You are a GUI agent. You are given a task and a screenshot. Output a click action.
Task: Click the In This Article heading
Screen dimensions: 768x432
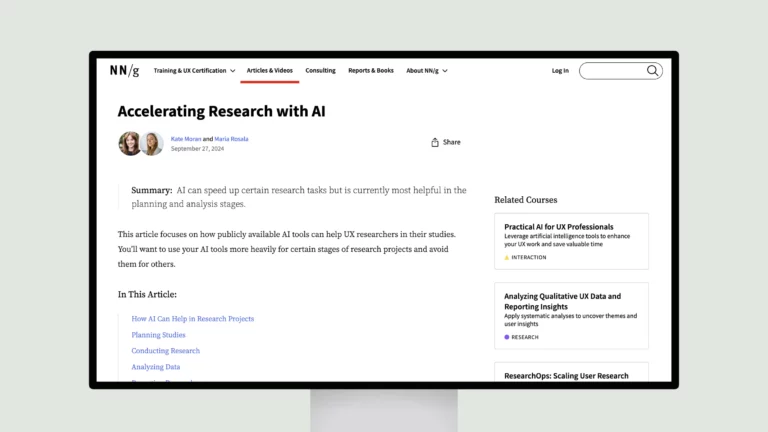pyautogui.click(x=147, y=294)
